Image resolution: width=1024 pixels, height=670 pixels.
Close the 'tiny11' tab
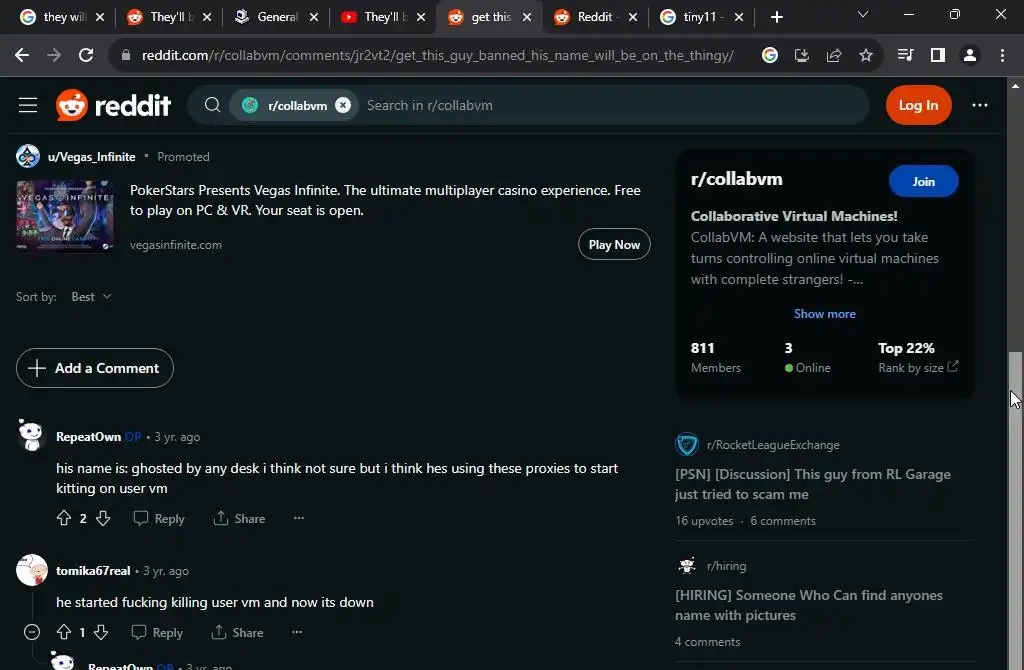click(739, 17)
